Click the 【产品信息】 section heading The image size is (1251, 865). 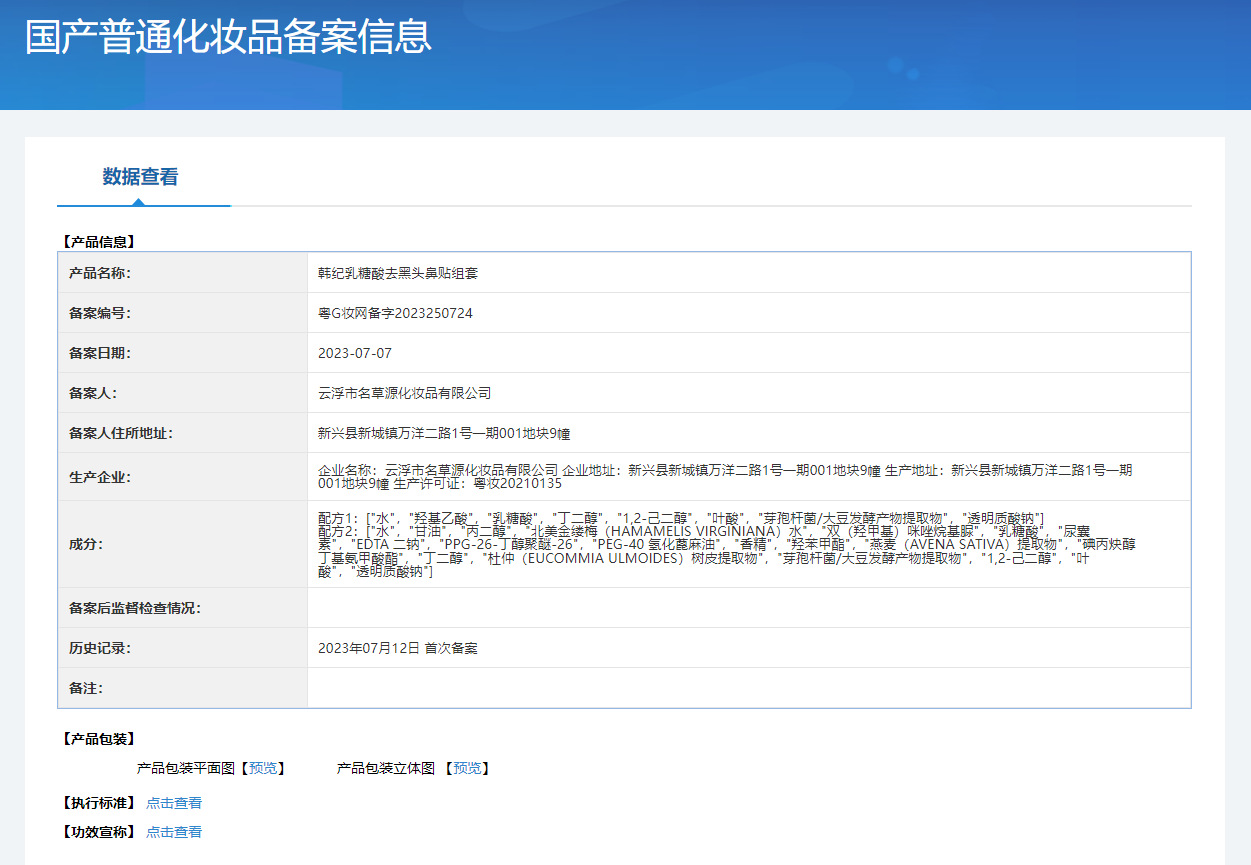pos(98,241)
